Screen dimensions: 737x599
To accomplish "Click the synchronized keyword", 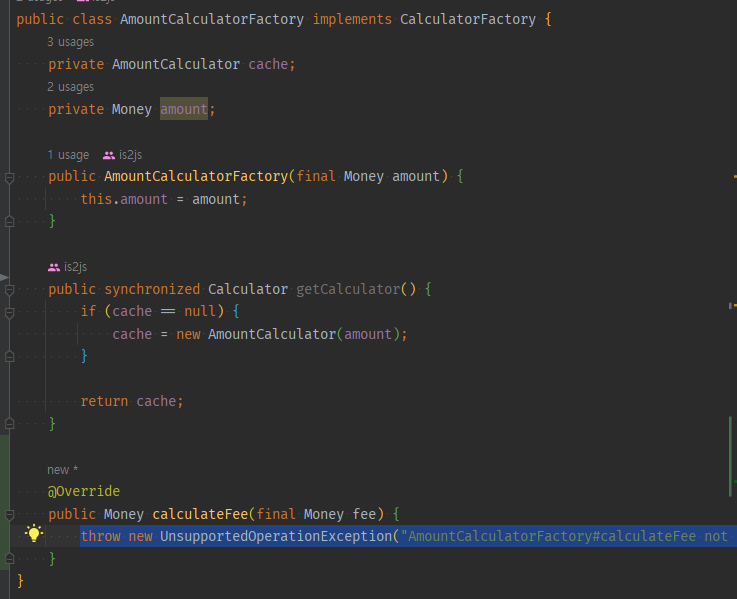I will coord(152,289).
